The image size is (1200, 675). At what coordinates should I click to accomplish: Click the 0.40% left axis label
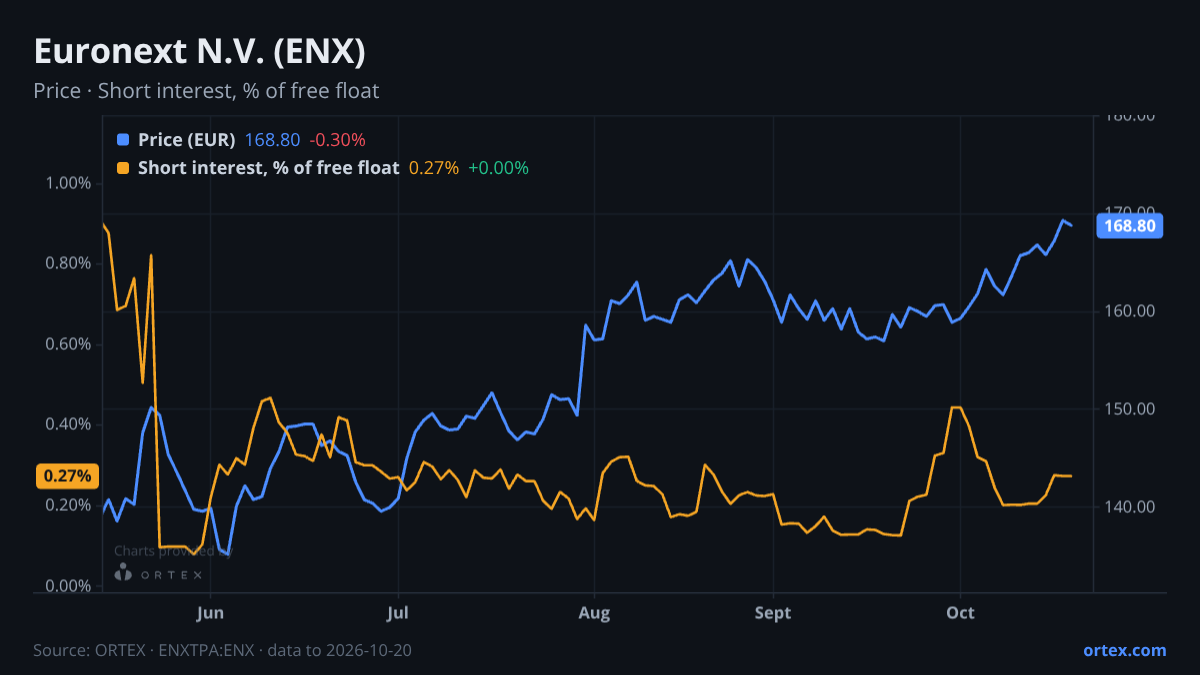(68, 424)
